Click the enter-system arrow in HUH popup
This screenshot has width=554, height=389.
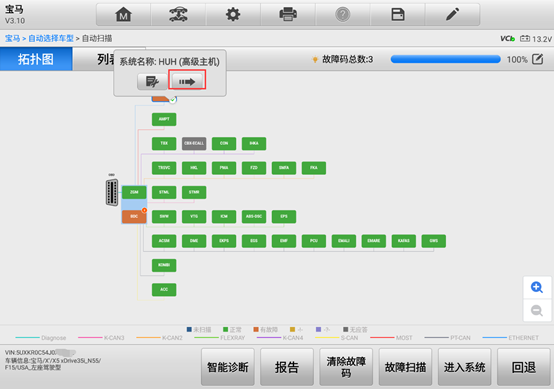point(187,82)
